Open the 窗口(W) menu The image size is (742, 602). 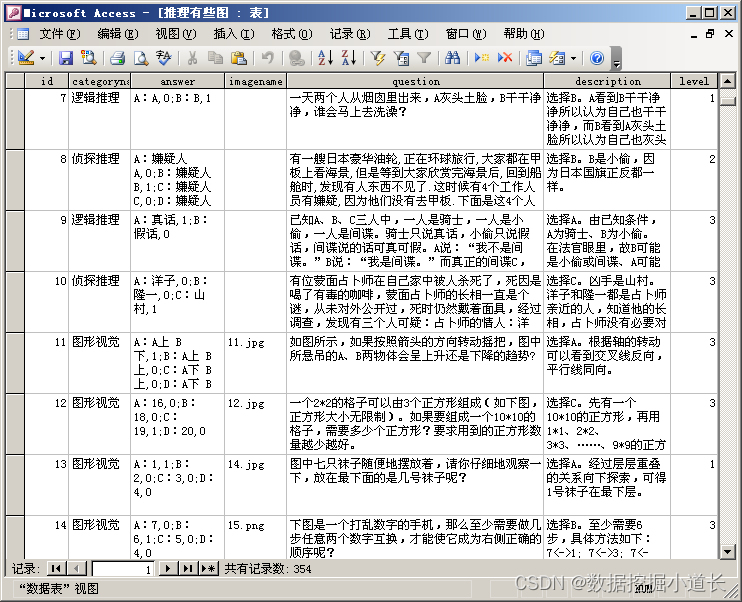point(466,34)
